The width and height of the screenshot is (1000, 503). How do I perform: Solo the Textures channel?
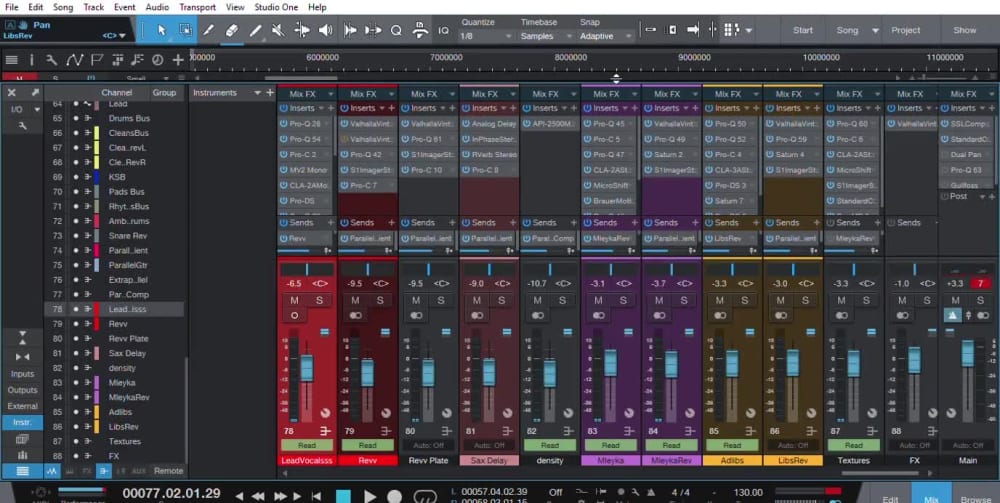[866, 300]
